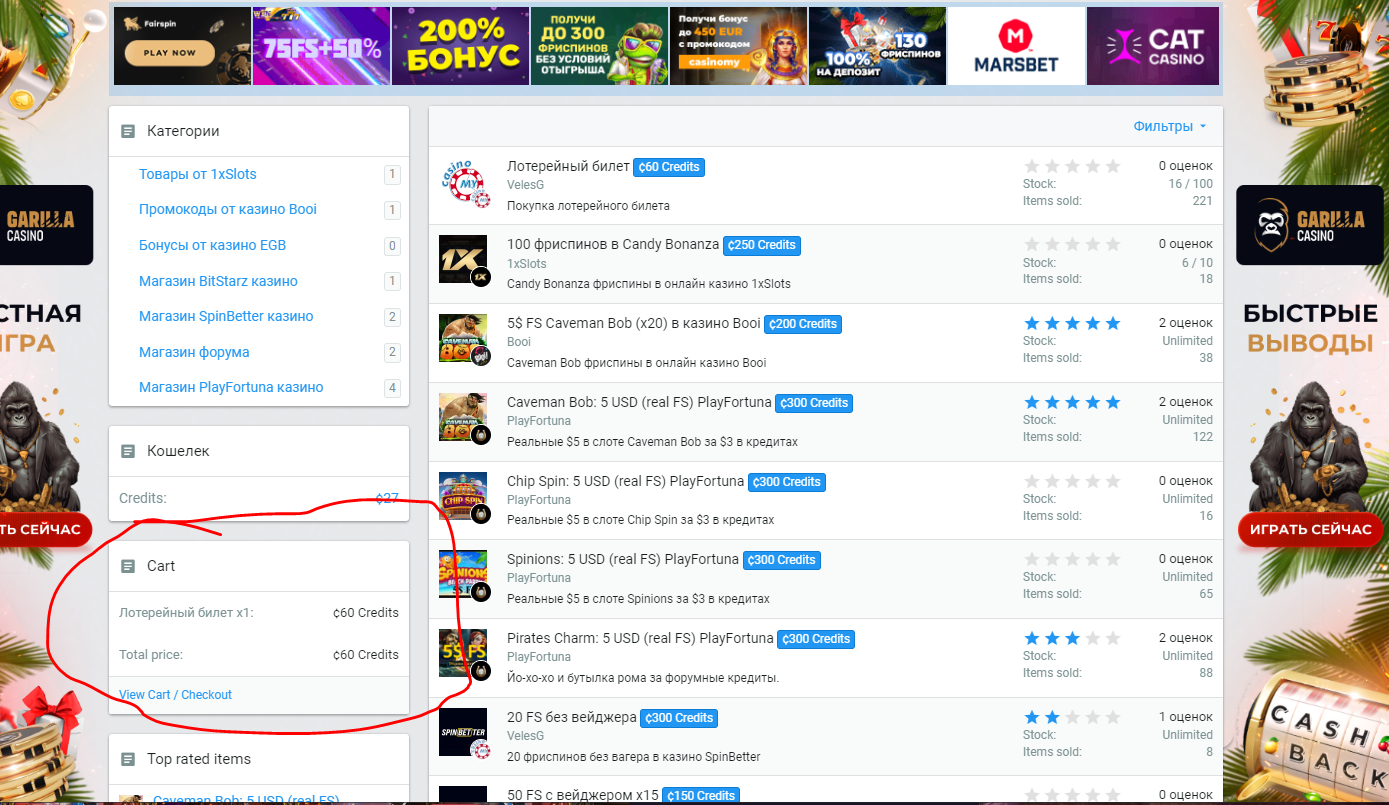The width and height of the screenshot is (1389, 805).
Task: Click the Chip Spin product icon
Action: tap(463, 497)
